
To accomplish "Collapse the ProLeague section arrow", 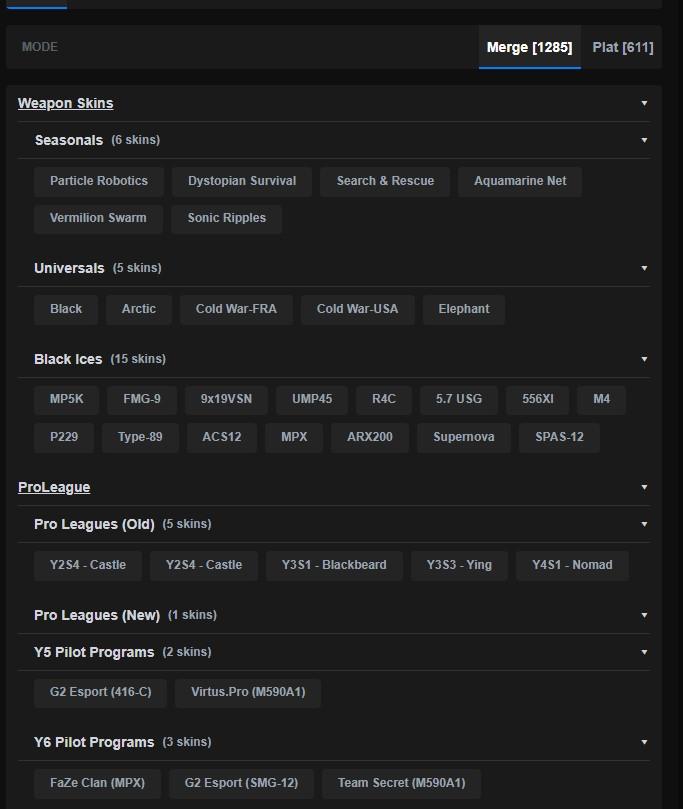I will [x=644, y=487].
